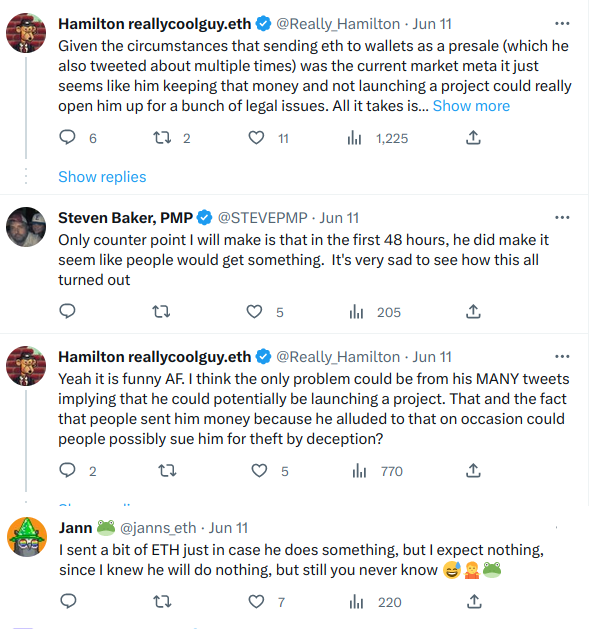Share Steven Baker's tweet
The image size is (608, 629).
coord(473,312)
